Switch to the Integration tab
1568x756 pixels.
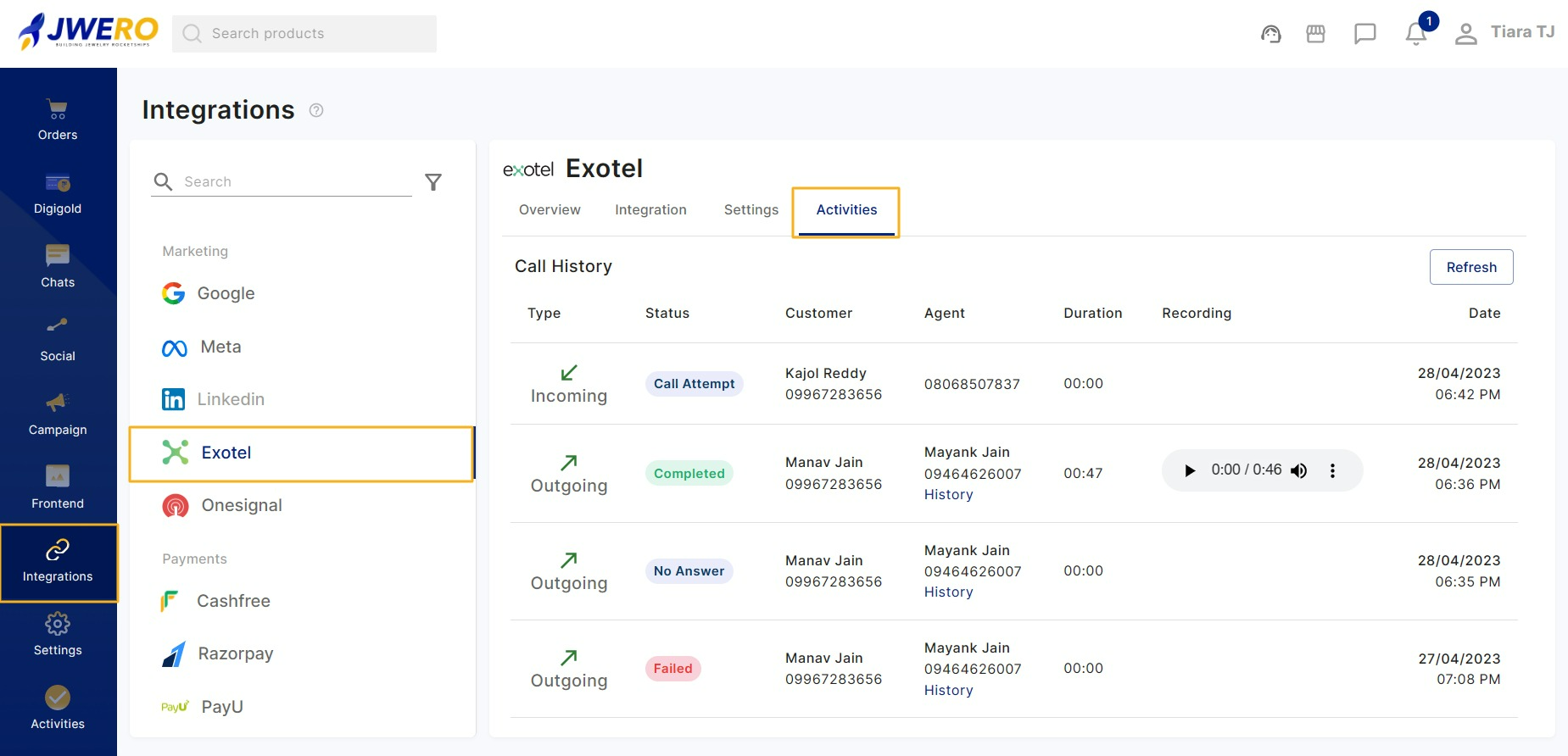(650, 209)
